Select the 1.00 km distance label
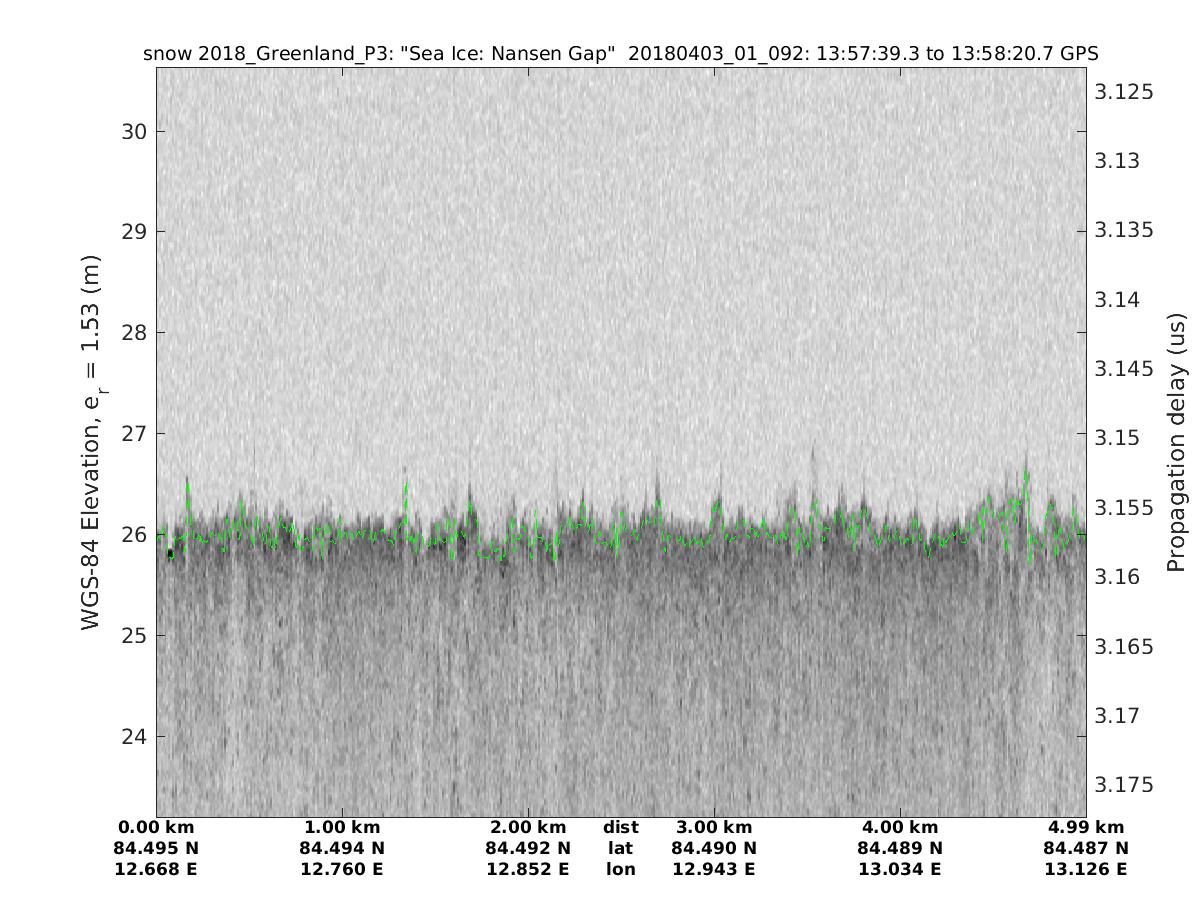1200x900 pixels. point(343,827)
